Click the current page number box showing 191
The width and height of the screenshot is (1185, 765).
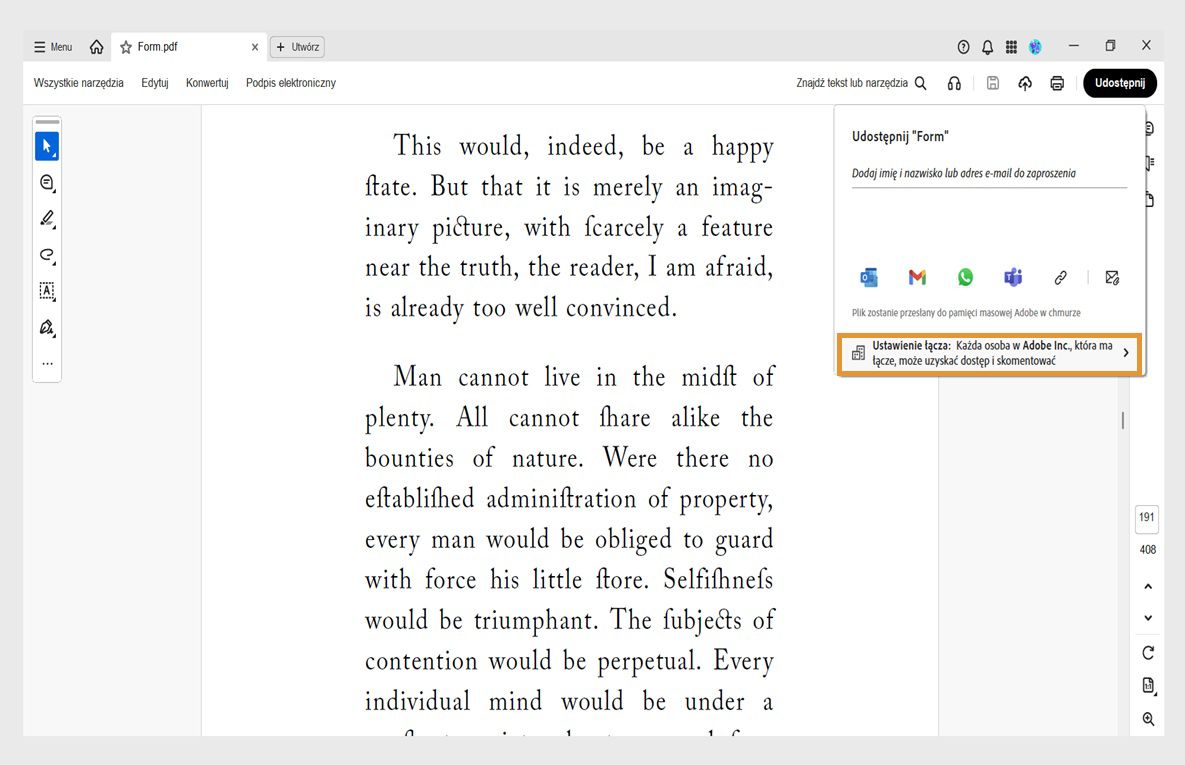pyautogui.click(x=1146, y=518)
